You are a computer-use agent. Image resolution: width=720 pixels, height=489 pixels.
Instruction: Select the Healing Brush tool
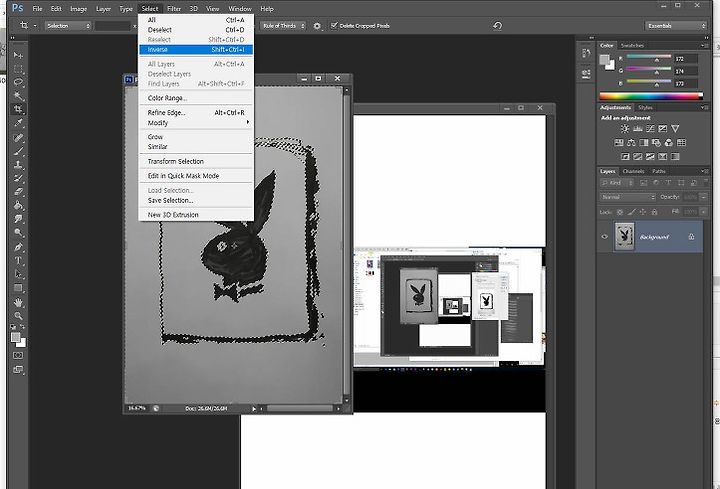coord(18,137)
